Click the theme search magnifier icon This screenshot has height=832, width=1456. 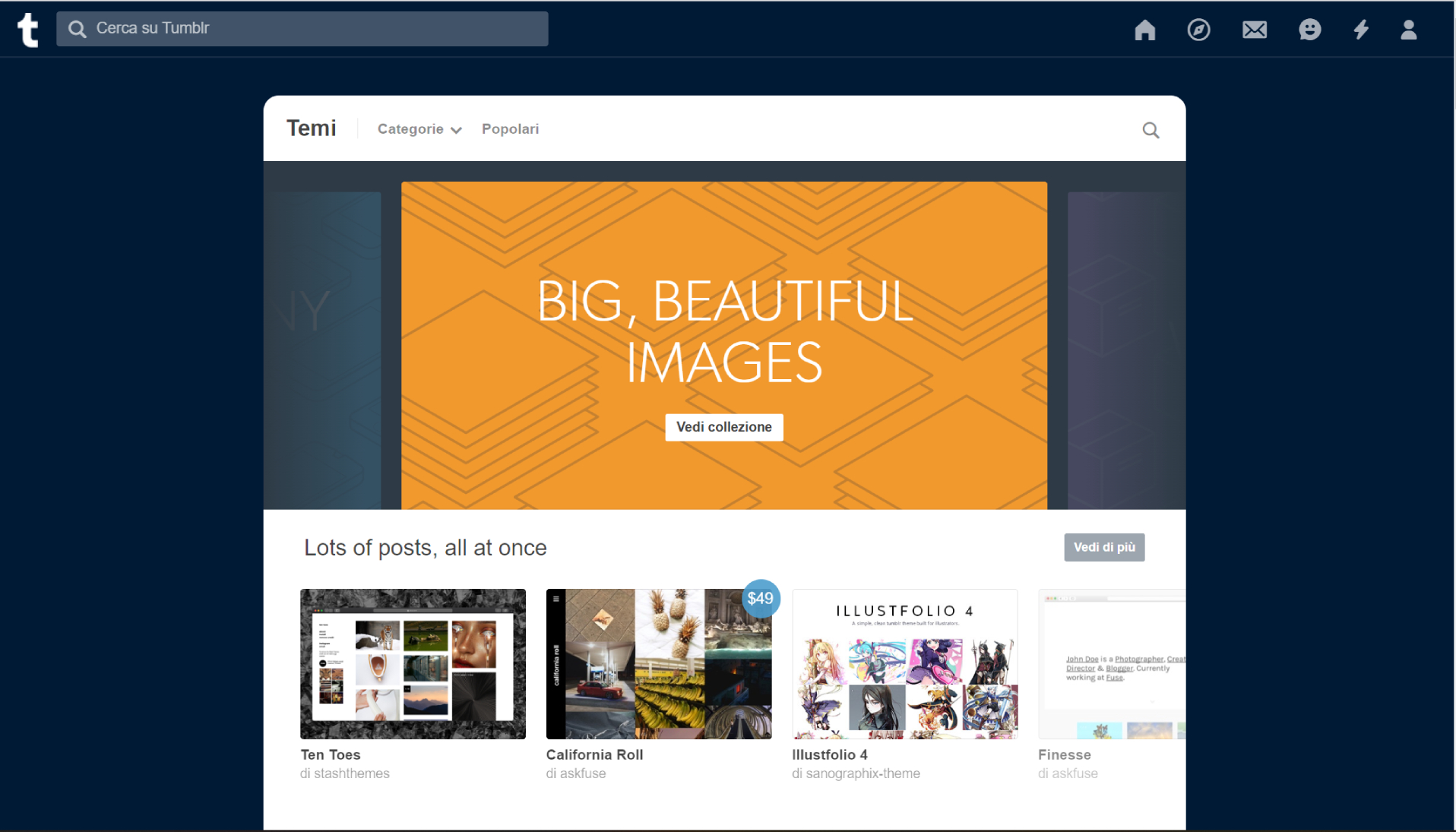coord(1151,130)
